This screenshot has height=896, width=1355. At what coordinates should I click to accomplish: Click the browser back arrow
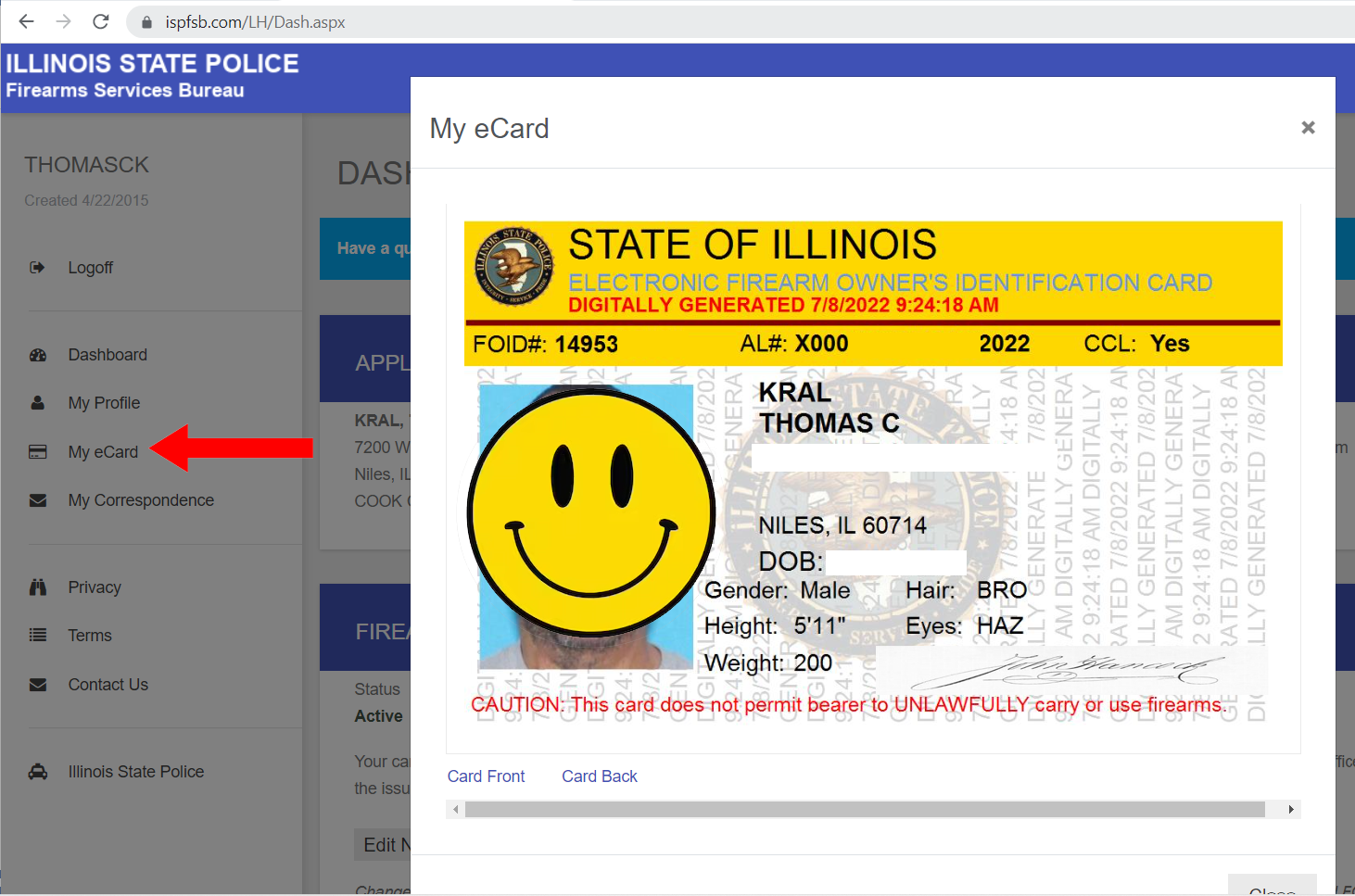click(26, 21)
